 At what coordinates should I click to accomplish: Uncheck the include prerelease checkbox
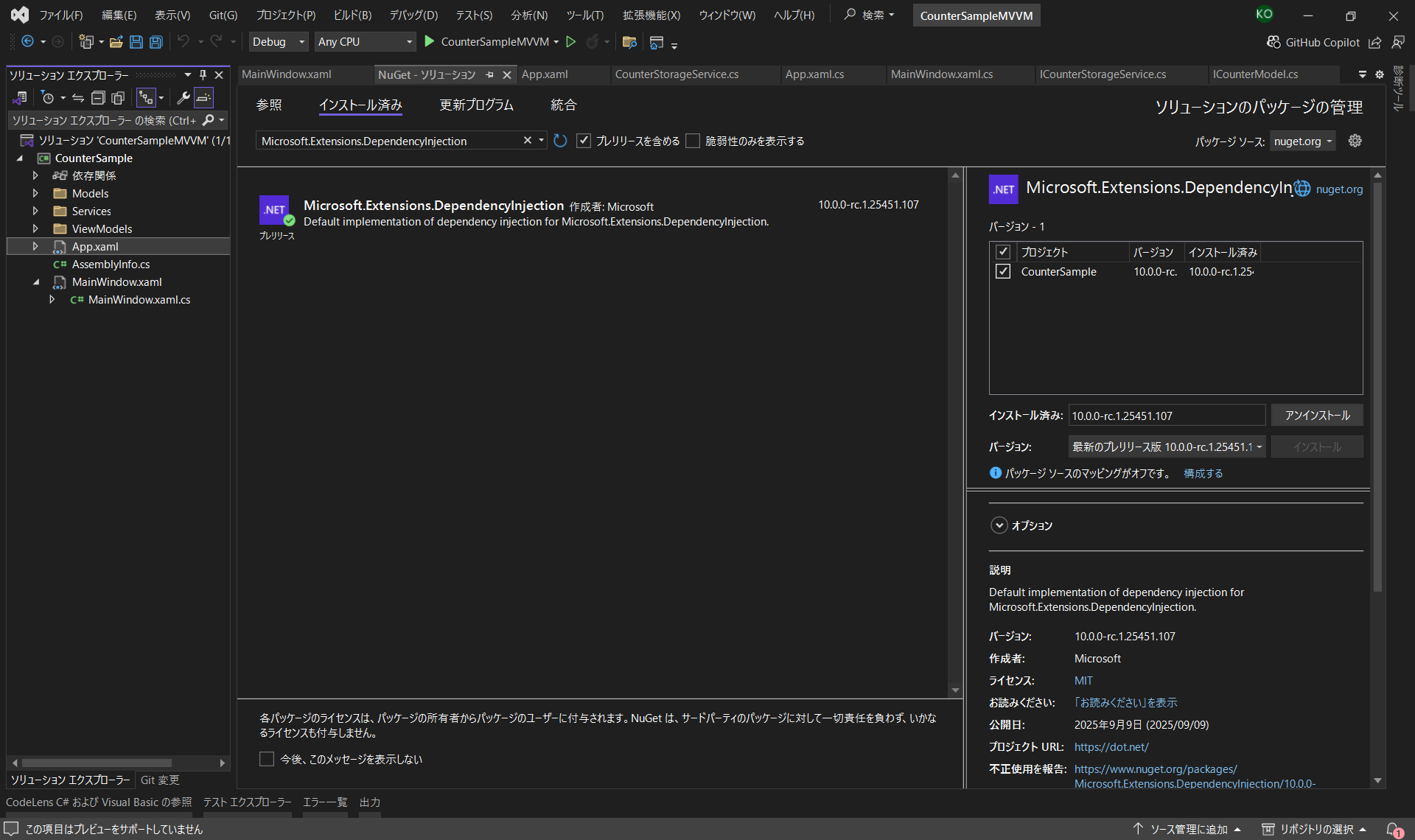(584, 141)
